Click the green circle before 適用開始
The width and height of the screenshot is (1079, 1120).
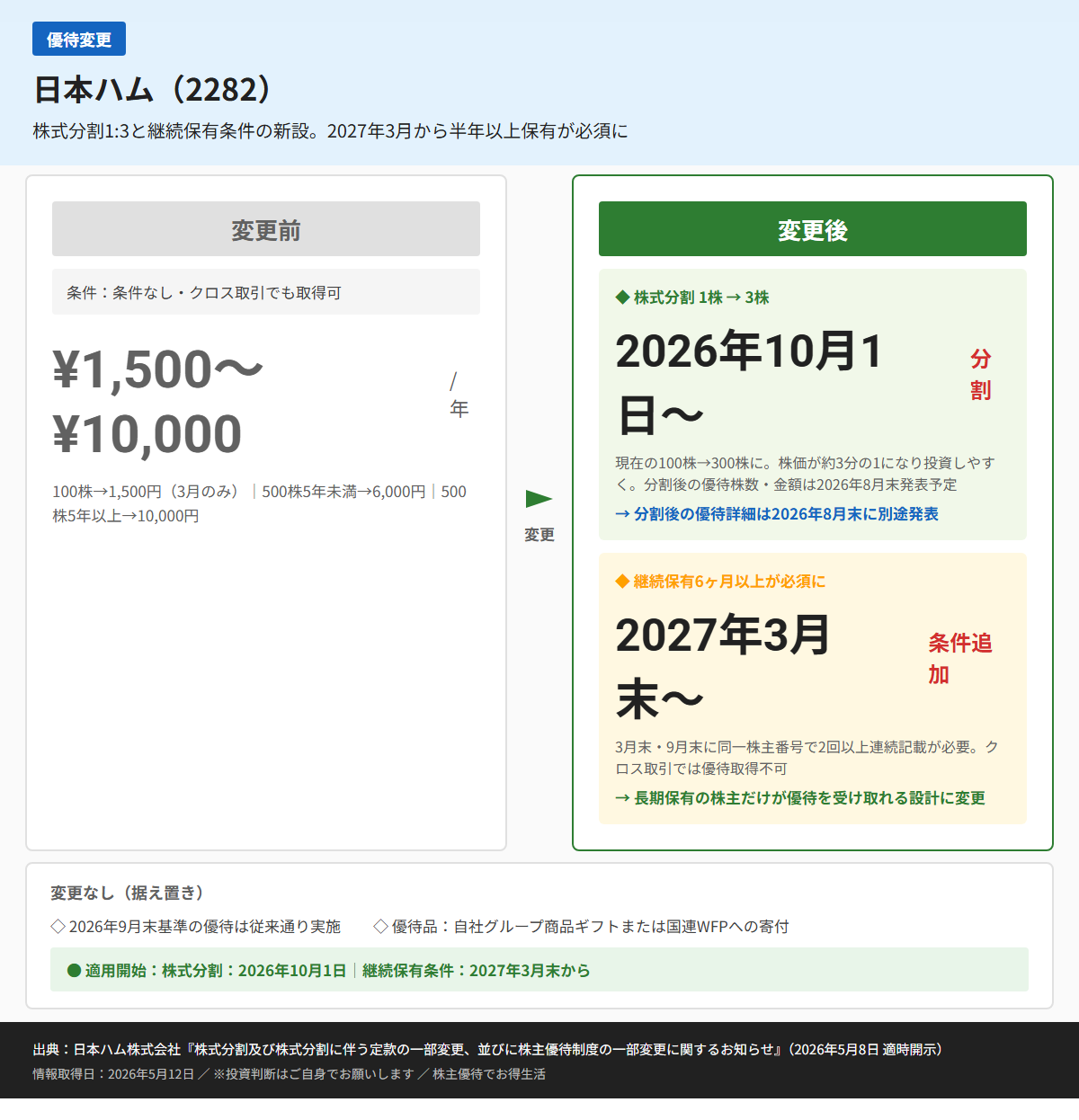coord(75,971)
